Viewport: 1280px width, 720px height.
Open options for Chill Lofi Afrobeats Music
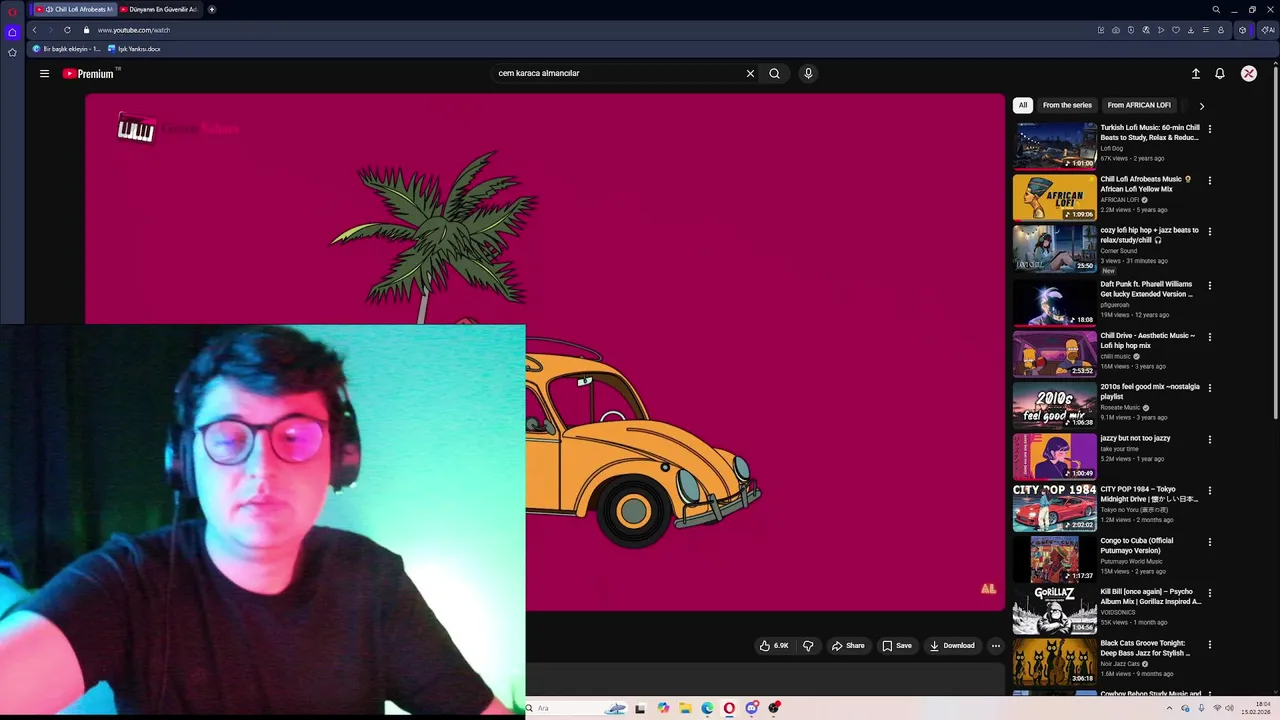[x=1209, y=181]
